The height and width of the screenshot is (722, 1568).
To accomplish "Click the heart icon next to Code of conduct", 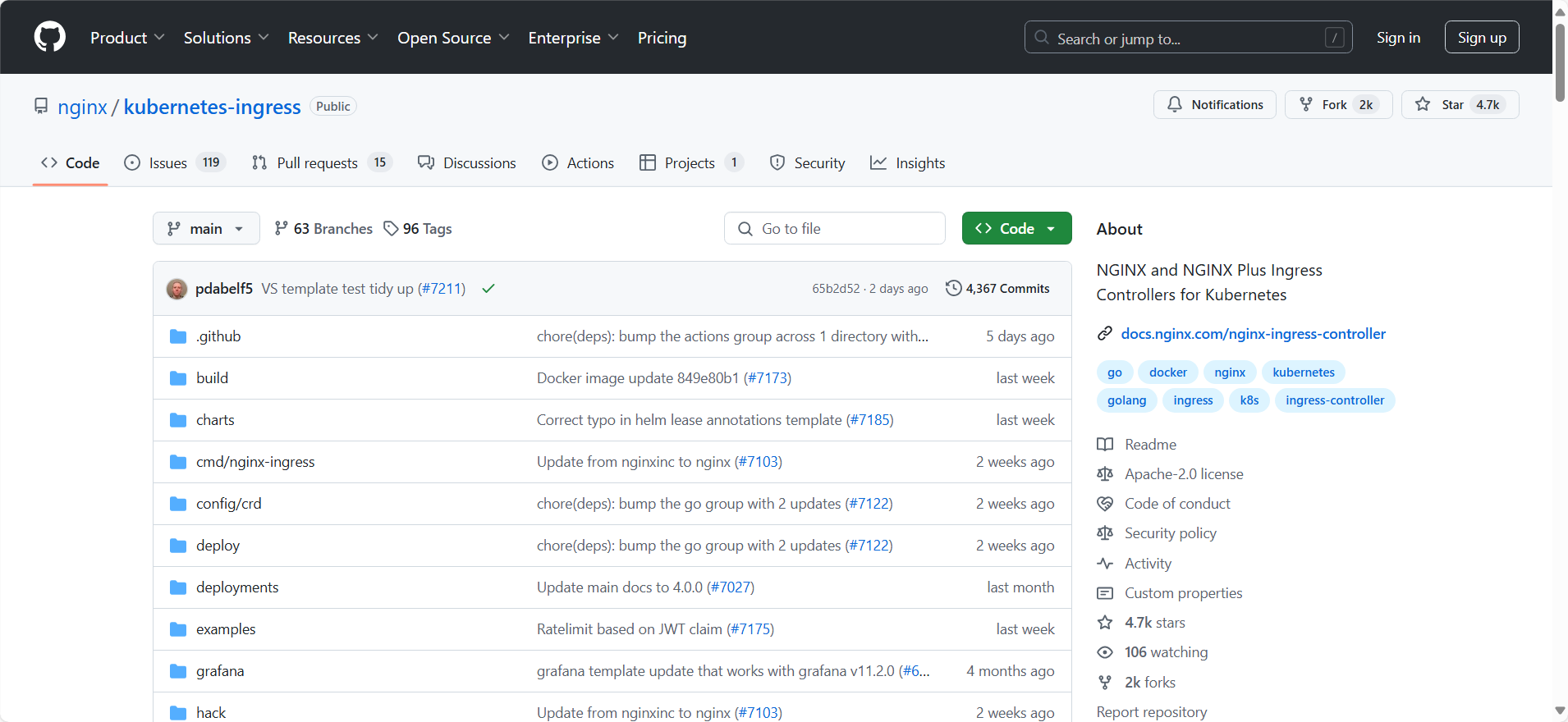I will pyautogui.click(x=1105, y=504).
